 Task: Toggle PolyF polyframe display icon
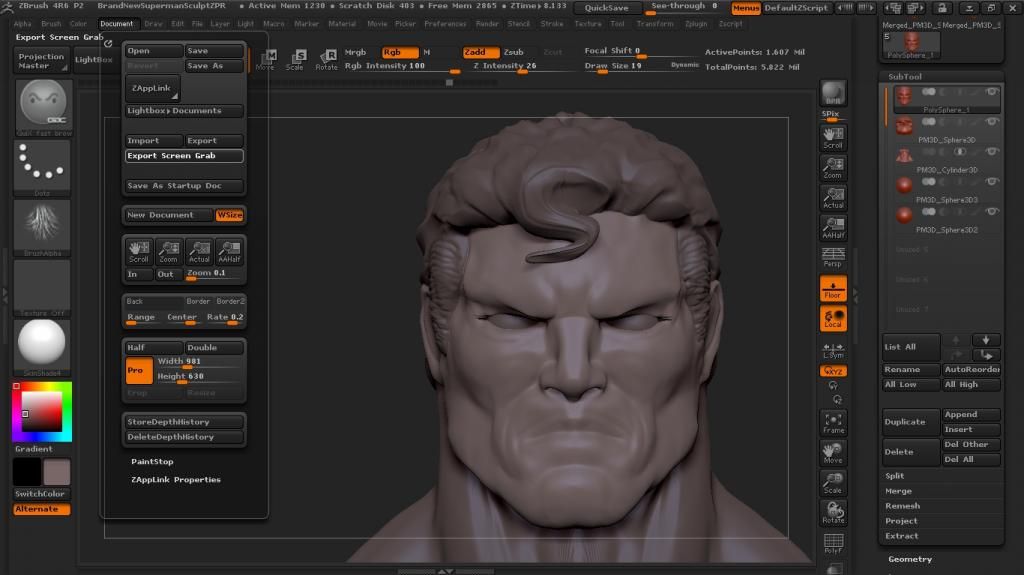(x=833, y=543)
